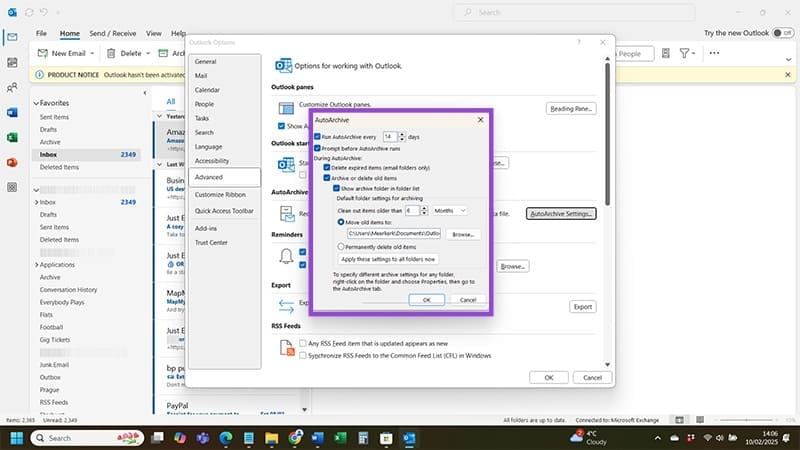Launch Word from the Outlook sidebar
The width and height of the screenshot is (800, 450).
[12, 112]
